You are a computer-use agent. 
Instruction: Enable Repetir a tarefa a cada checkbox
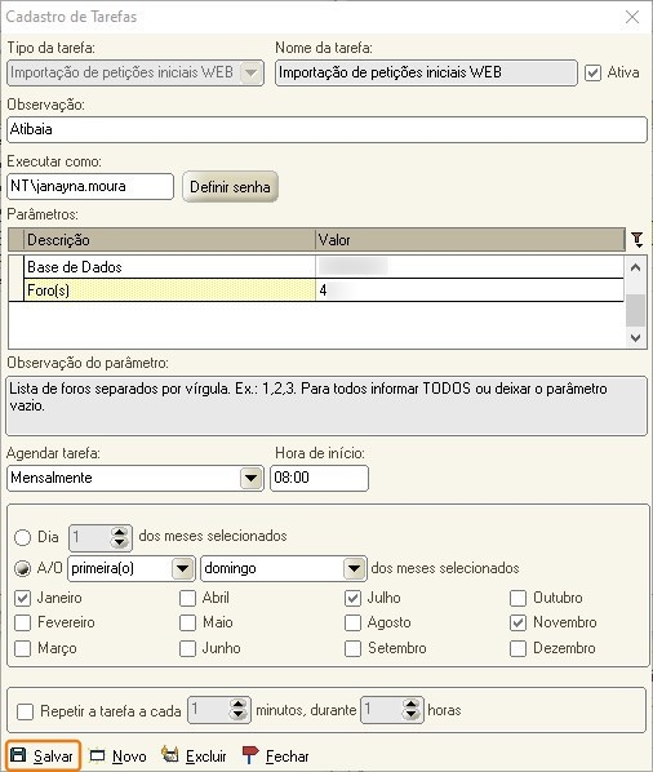(x=25, y=711)
